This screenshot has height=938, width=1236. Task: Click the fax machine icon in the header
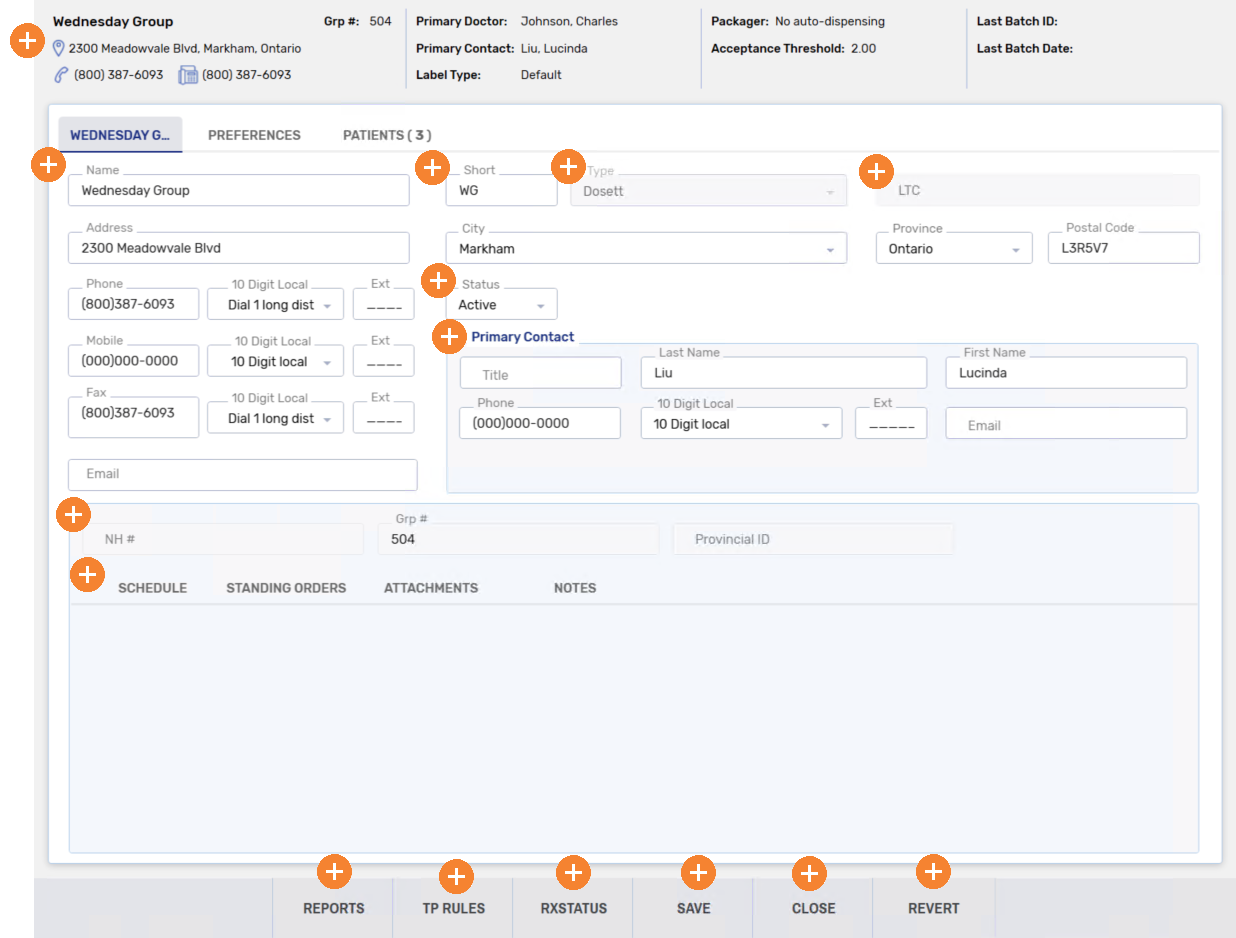tap(188, 75)
